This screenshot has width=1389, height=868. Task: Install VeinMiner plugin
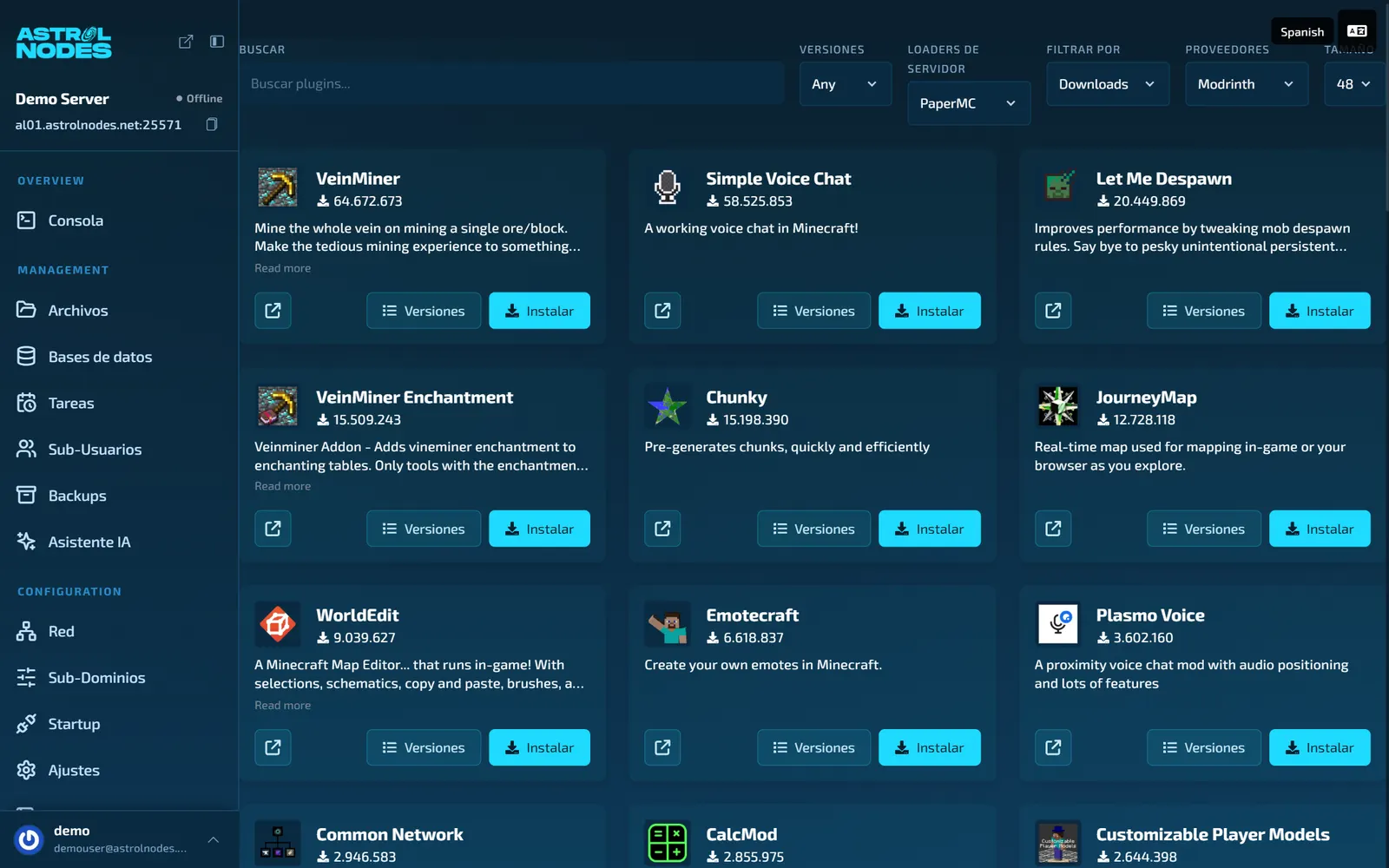pyautogui.click(x=539, y=311)
